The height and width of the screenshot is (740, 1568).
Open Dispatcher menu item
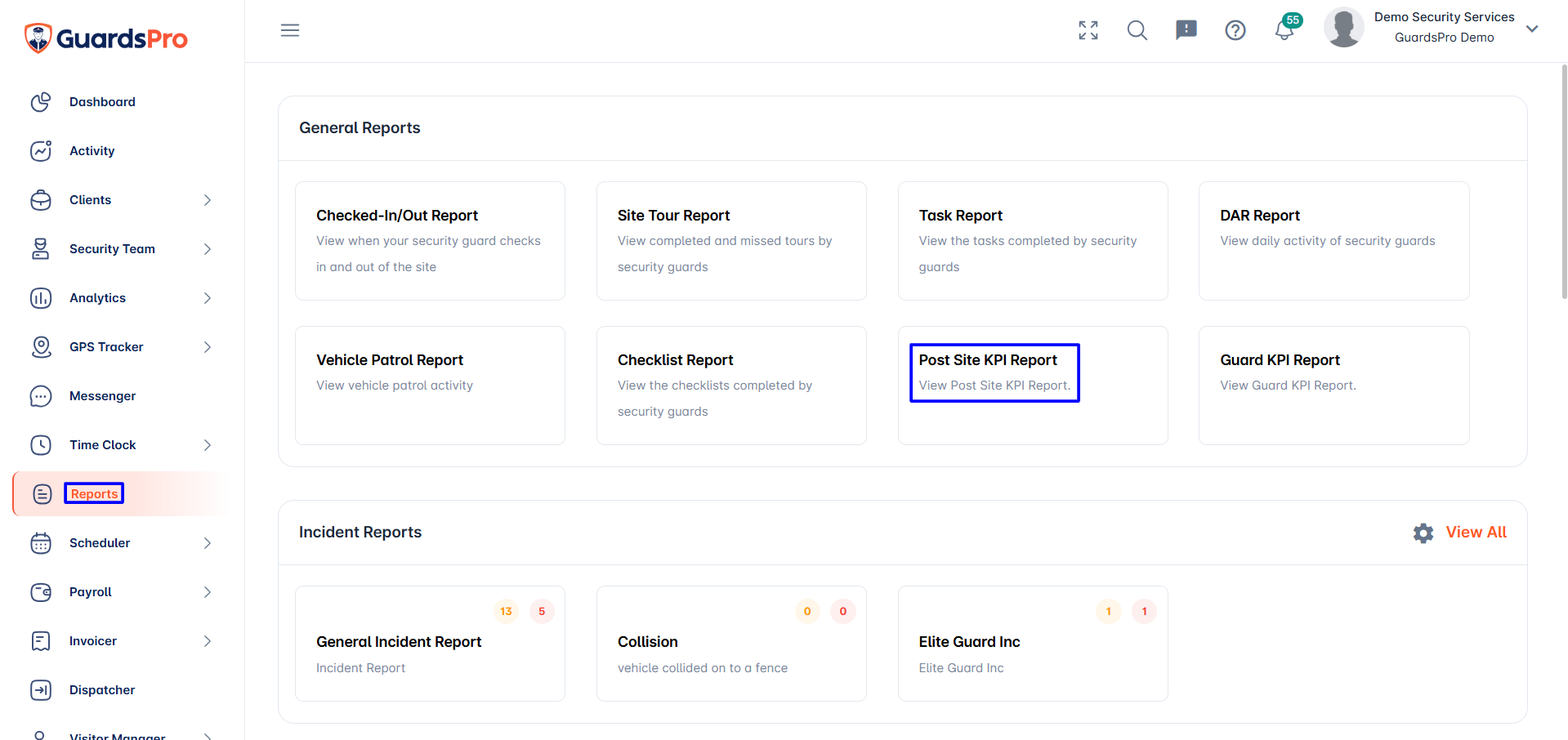coord(102,690)
